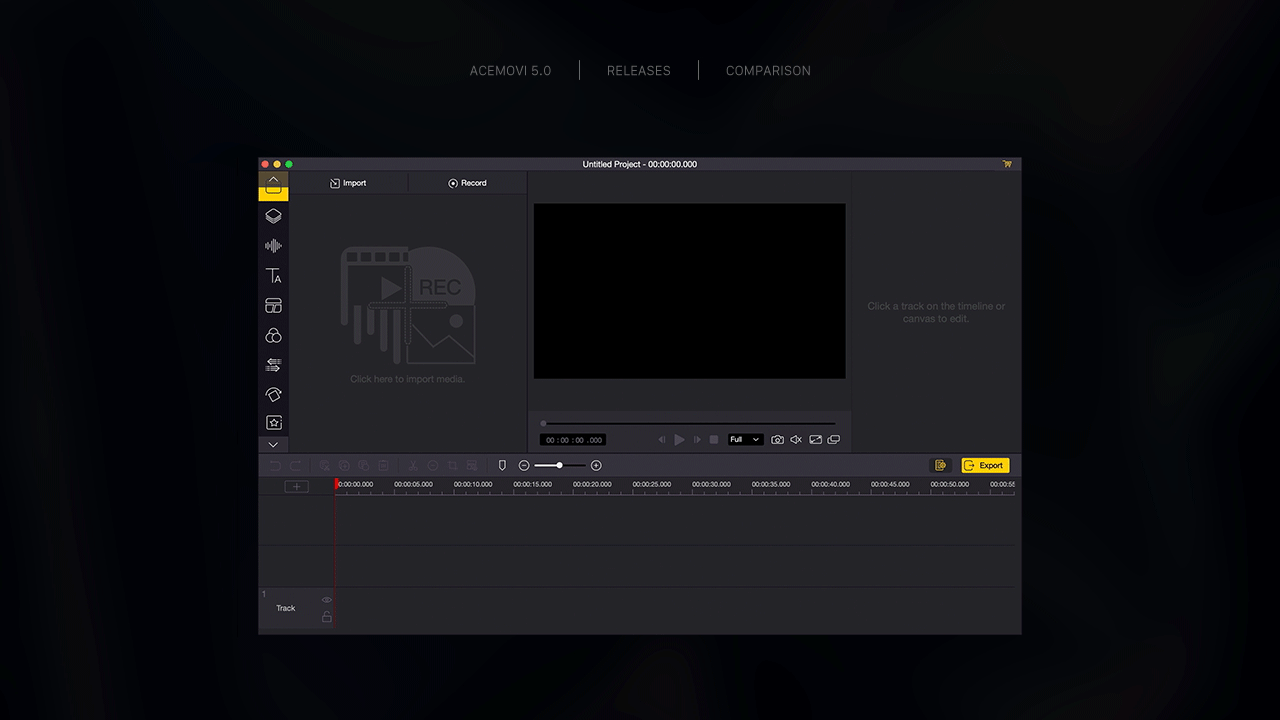The image size is (1280, 720).
Task: Open the Audio waveform sidebar icon
Action: [x=273, y=246]
